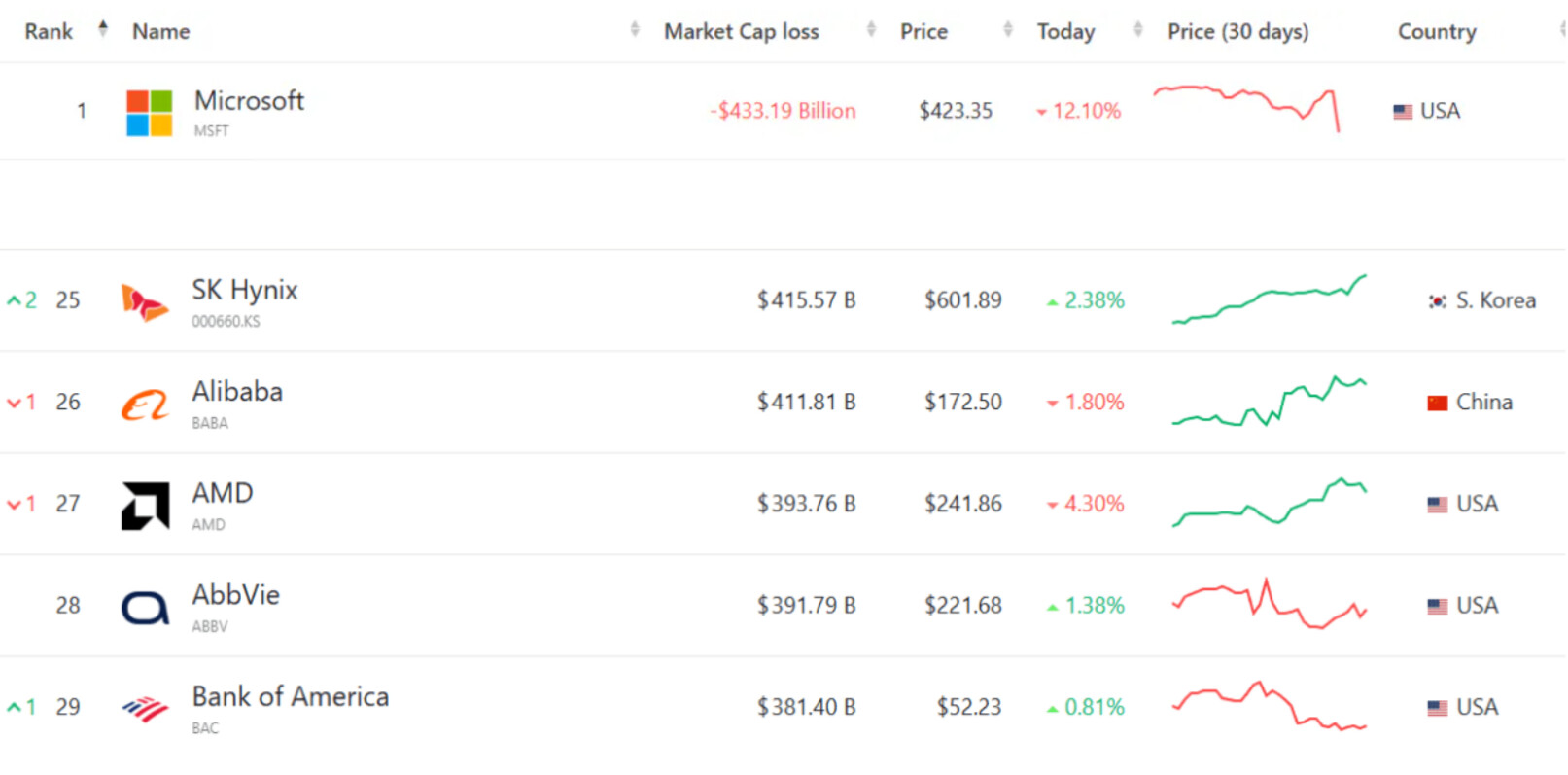Click Microsoft's 30-day price chart
The height and width of the screenshot is (775, 1568).
(x=1246, y=107)
